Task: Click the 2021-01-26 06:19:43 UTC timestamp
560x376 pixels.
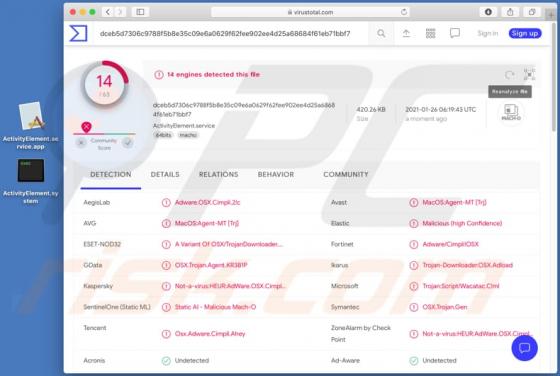Action: click(440, 109)
